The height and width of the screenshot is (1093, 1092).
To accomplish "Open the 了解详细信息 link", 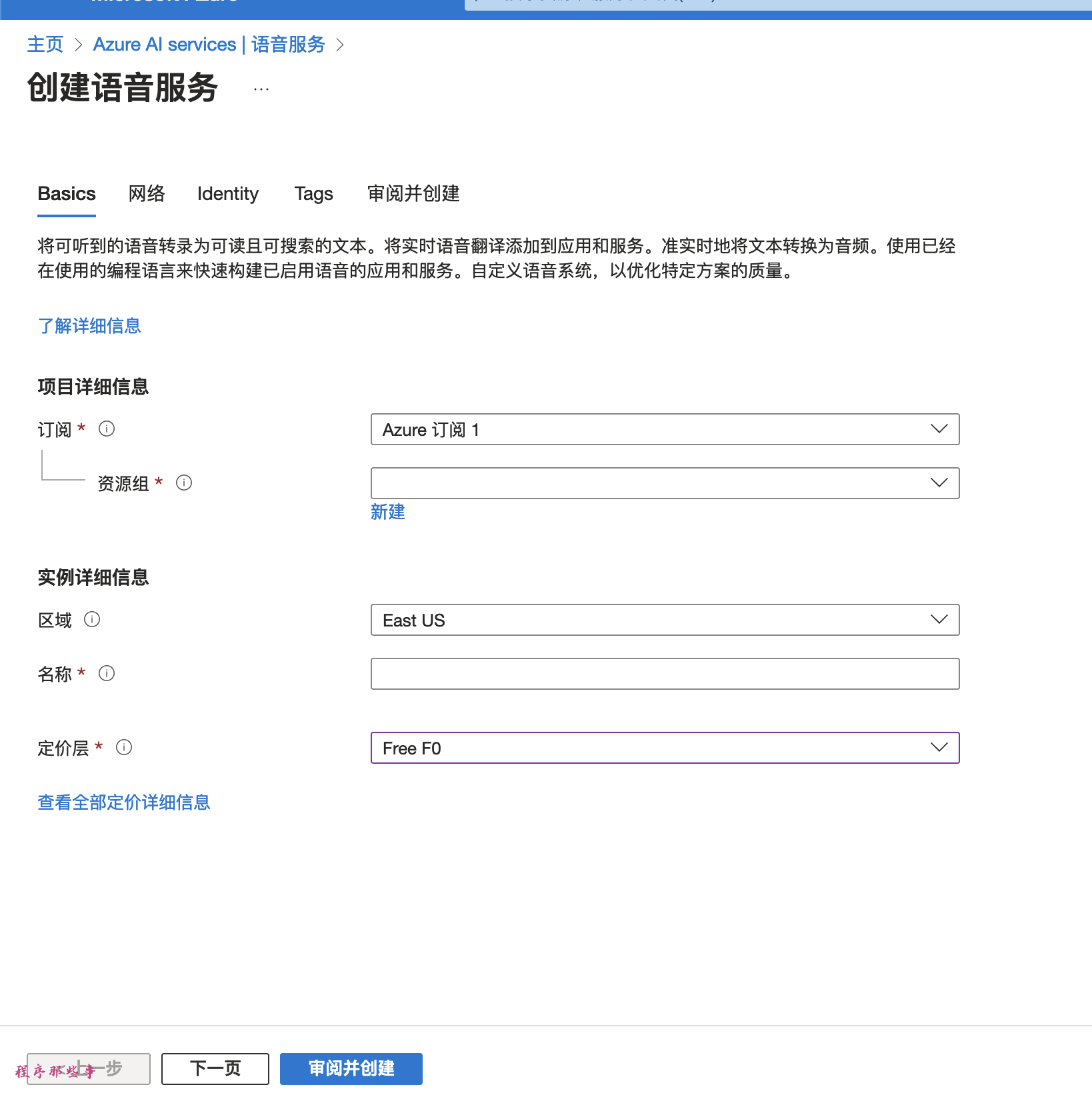I will click(89, 325).
